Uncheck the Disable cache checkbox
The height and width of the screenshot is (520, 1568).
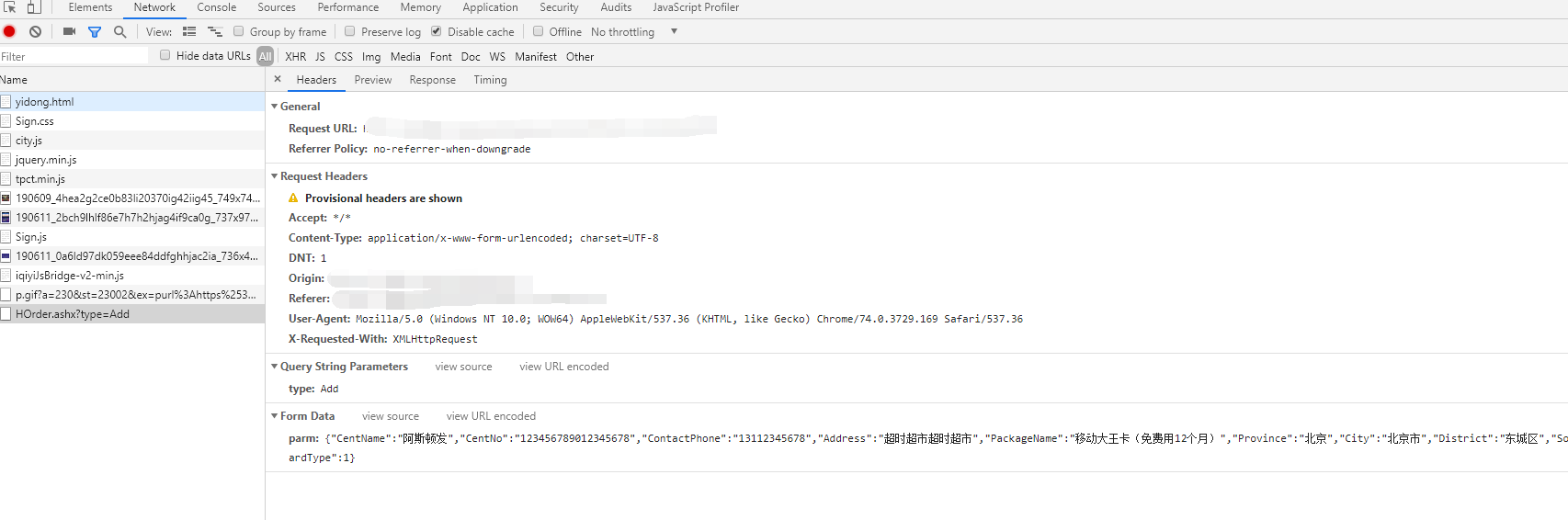click(x=437, y=31)
